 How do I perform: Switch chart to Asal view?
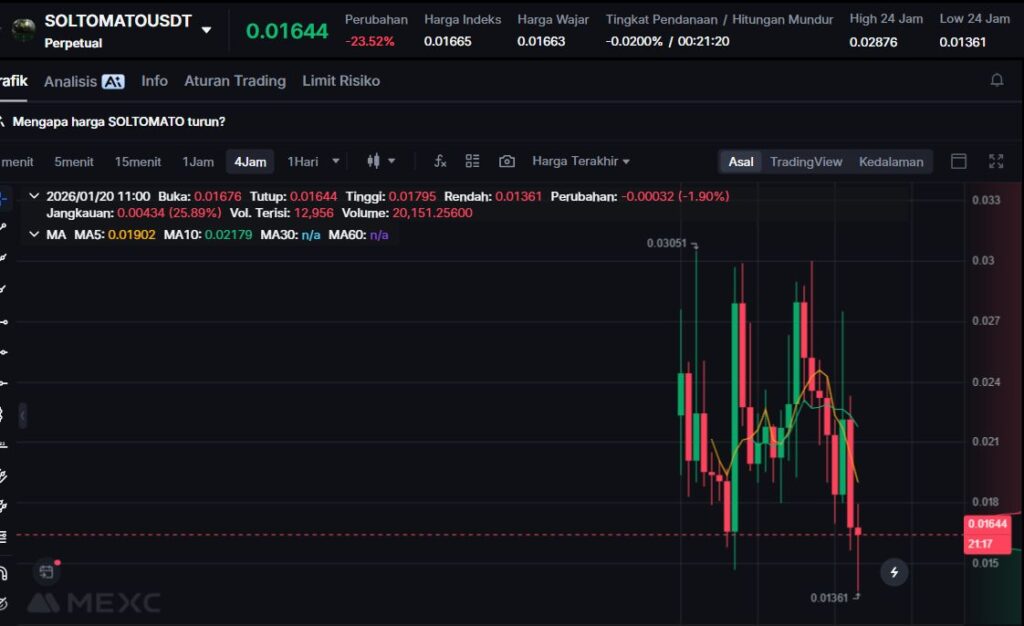coord(741,161)
